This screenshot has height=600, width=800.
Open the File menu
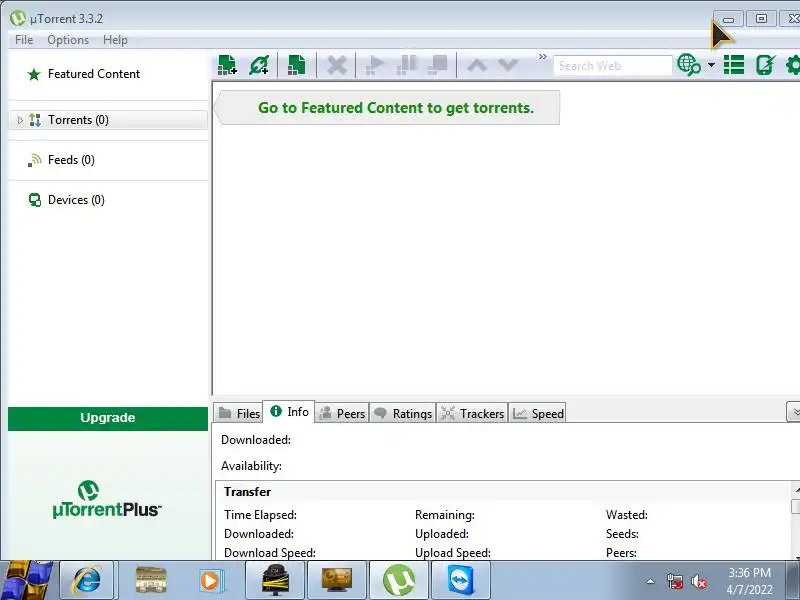click(24, 40)
